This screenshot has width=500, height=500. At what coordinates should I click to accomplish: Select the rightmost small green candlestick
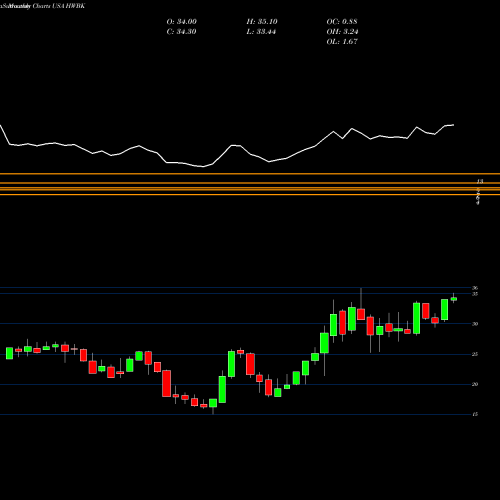pyautogui.click(x=454, y=299)
